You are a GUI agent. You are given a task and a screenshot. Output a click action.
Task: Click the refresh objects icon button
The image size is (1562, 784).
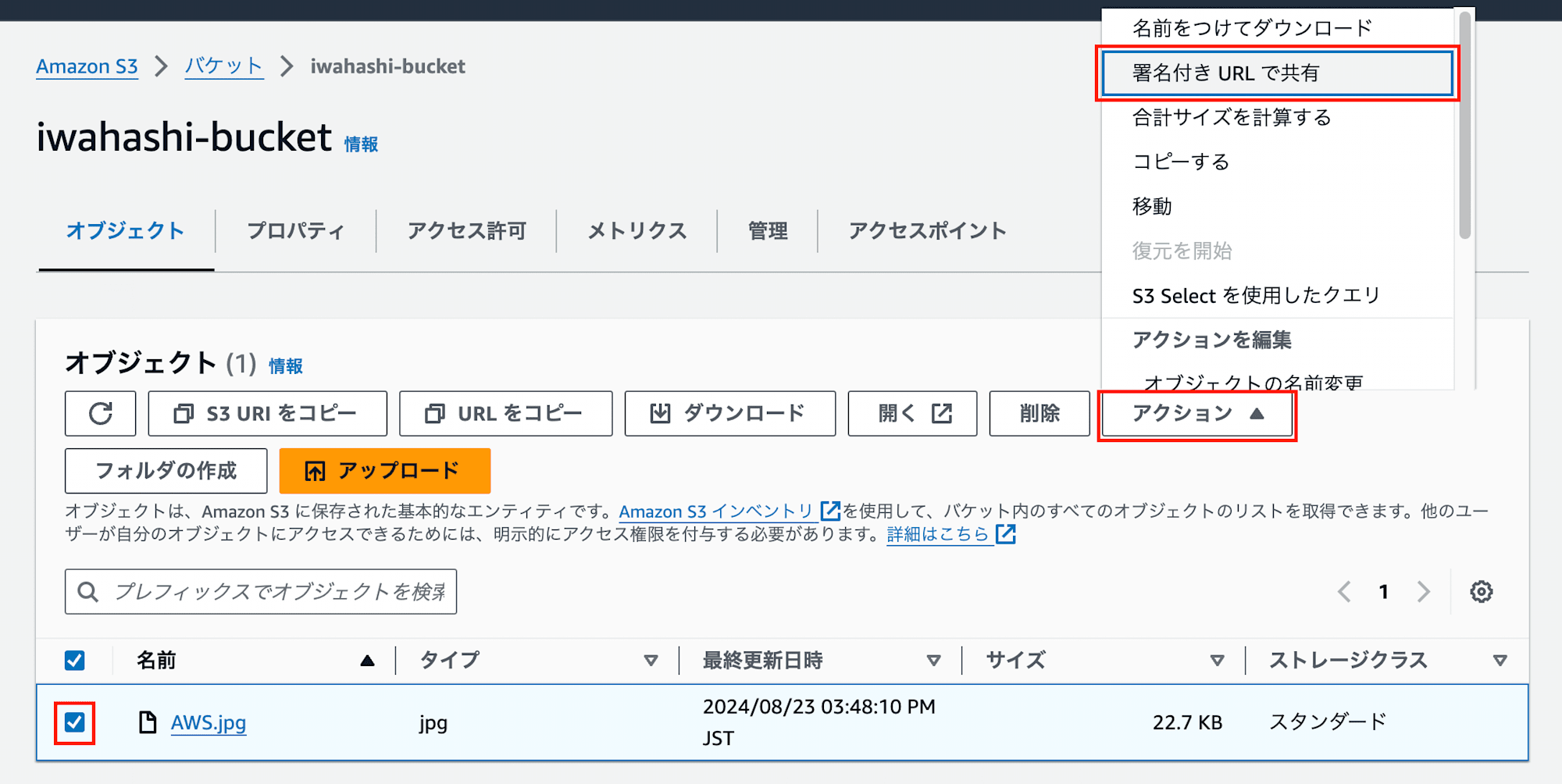tap(100, 413)
